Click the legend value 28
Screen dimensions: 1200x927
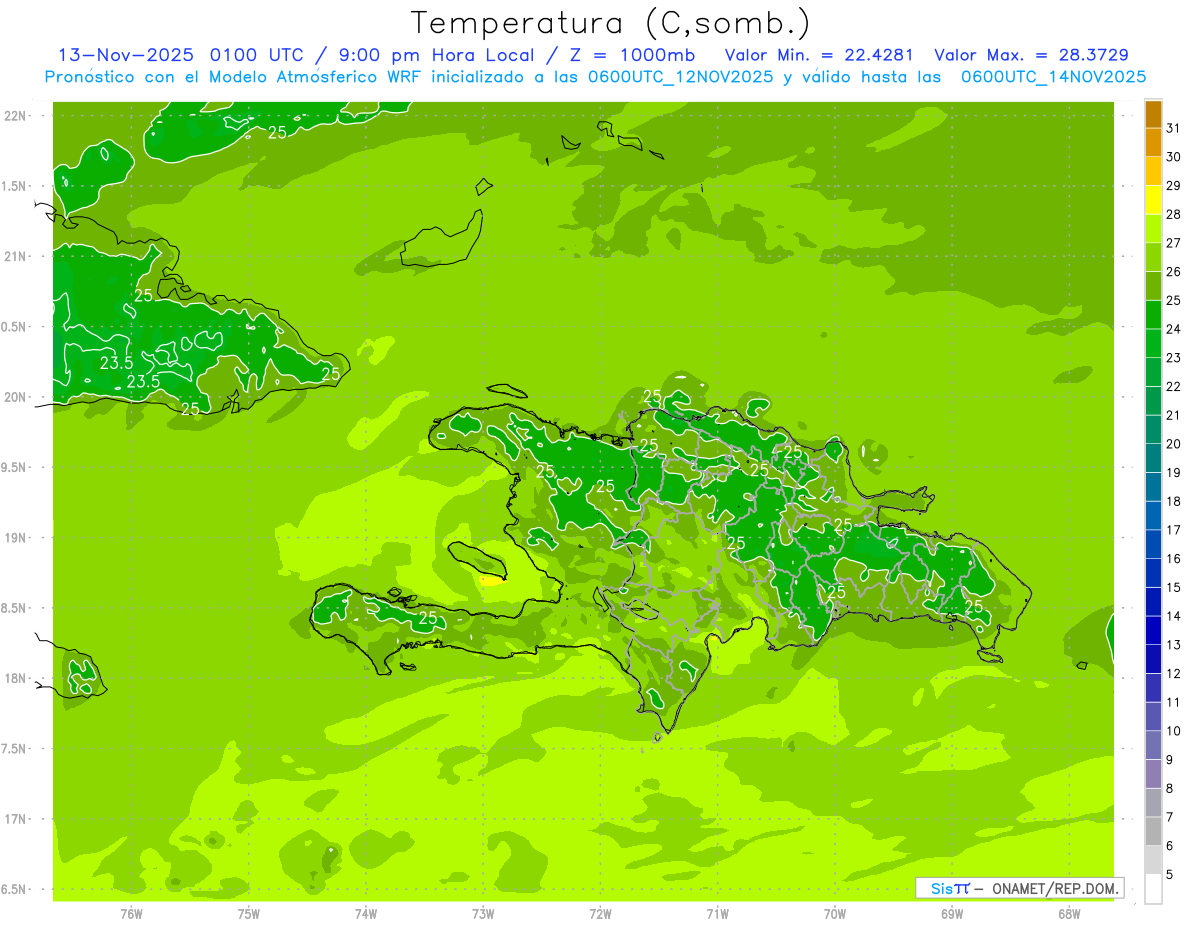(1174, 214)
